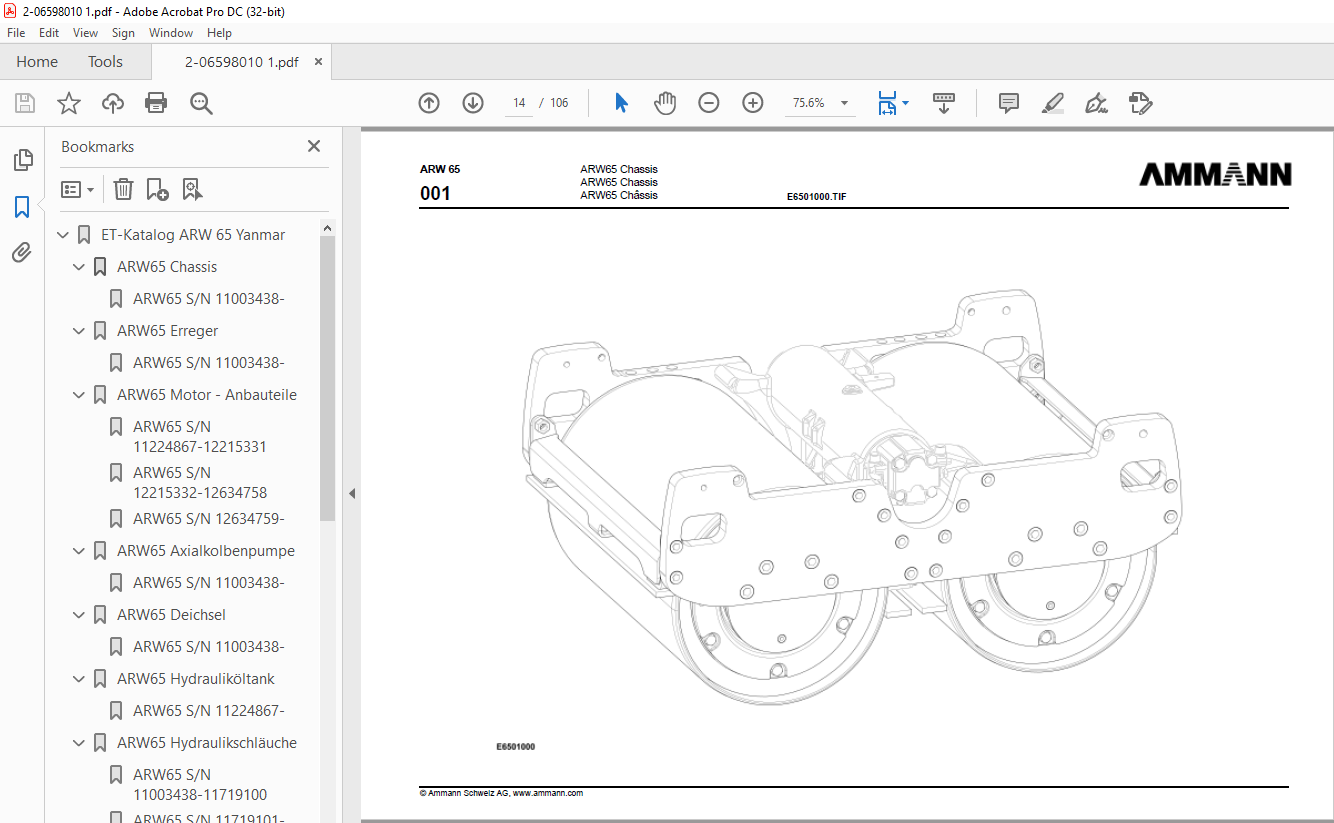Screen dimensions: 1334x823
Task: Open the Attachments paperclip icon
Action: click(22, 253)
